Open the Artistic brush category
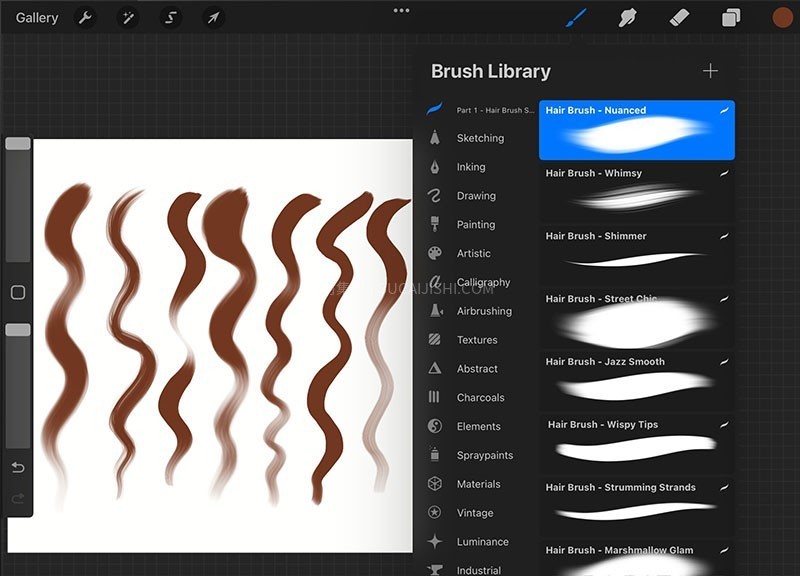Screen dimensions: 800x576 (x=473, y=254)
